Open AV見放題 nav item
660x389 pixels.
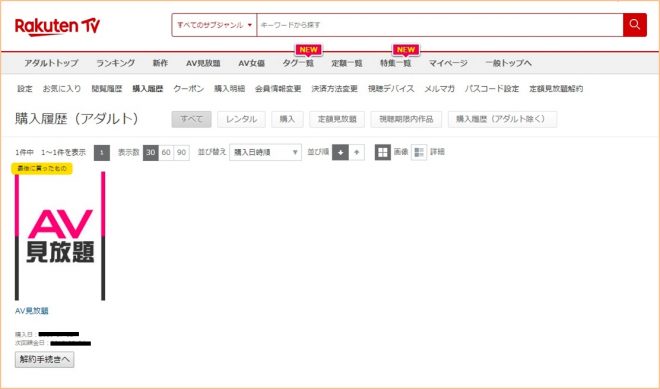[203, 63]
